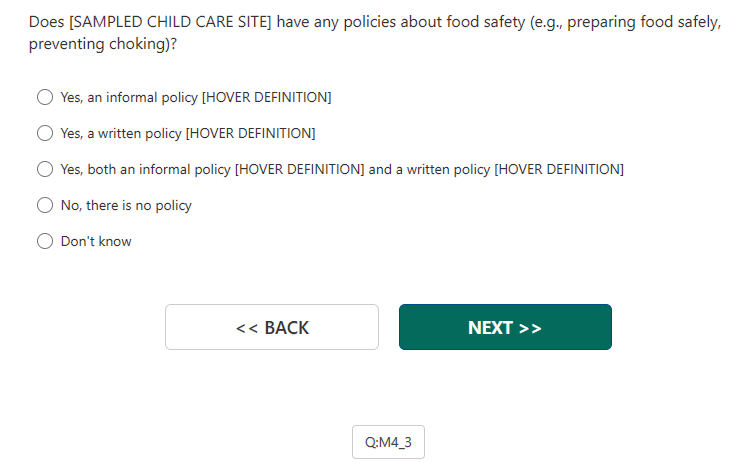
Task: Mark the 'Don't know' radio button
Action: [x=45, y=241]
